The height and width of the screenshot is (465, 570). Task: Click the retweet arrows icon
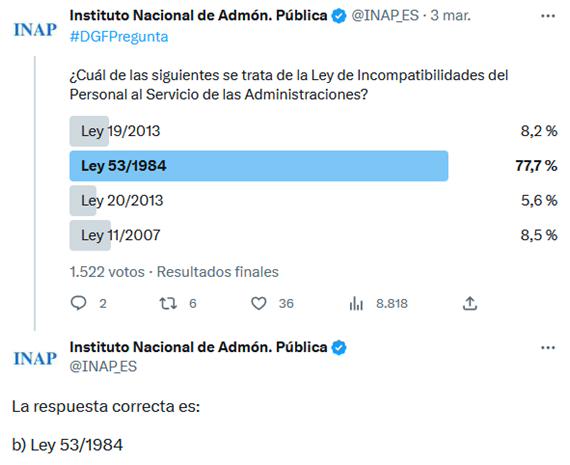(x=168, y=303)
